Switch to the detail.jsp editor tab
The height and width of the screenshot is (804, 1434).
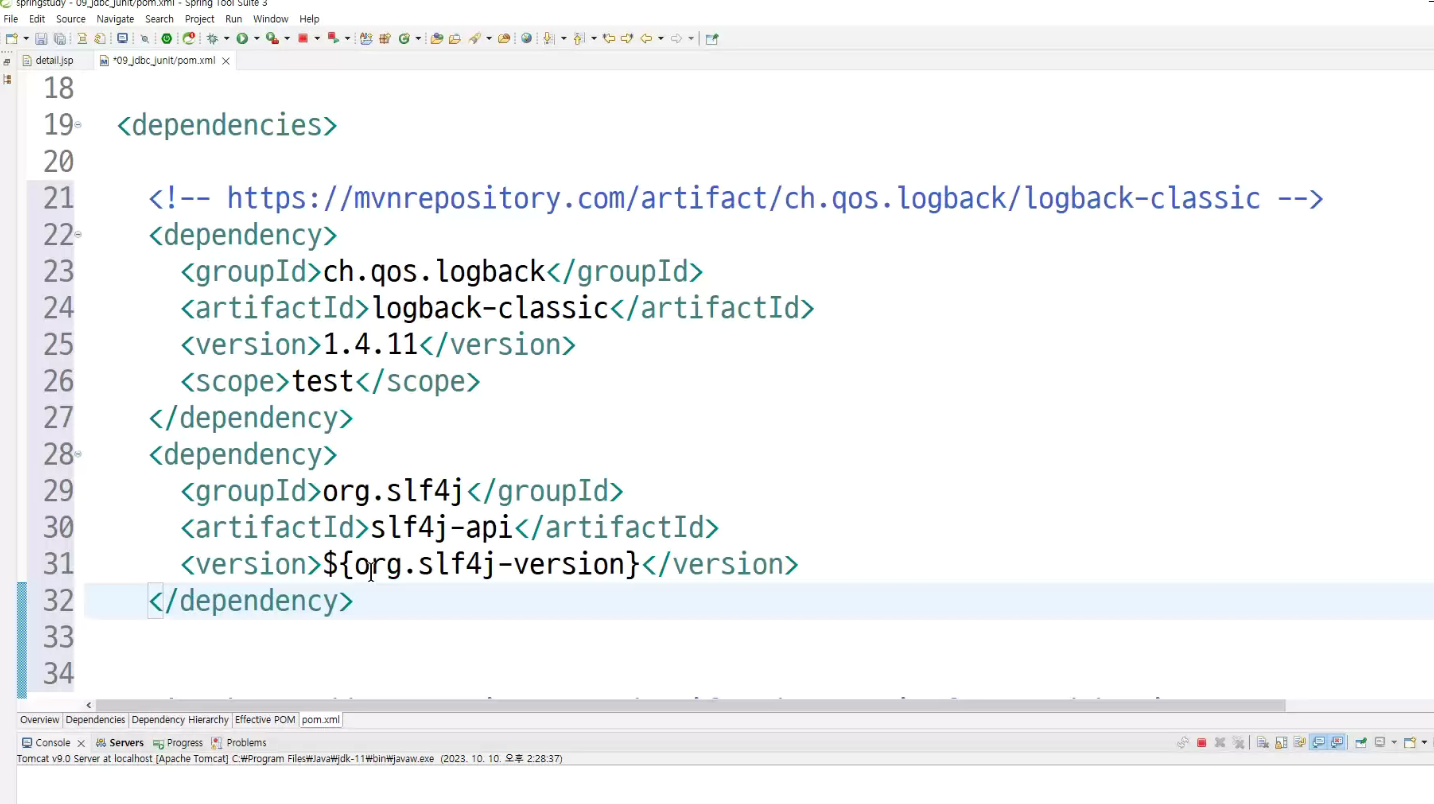[54, 61]
